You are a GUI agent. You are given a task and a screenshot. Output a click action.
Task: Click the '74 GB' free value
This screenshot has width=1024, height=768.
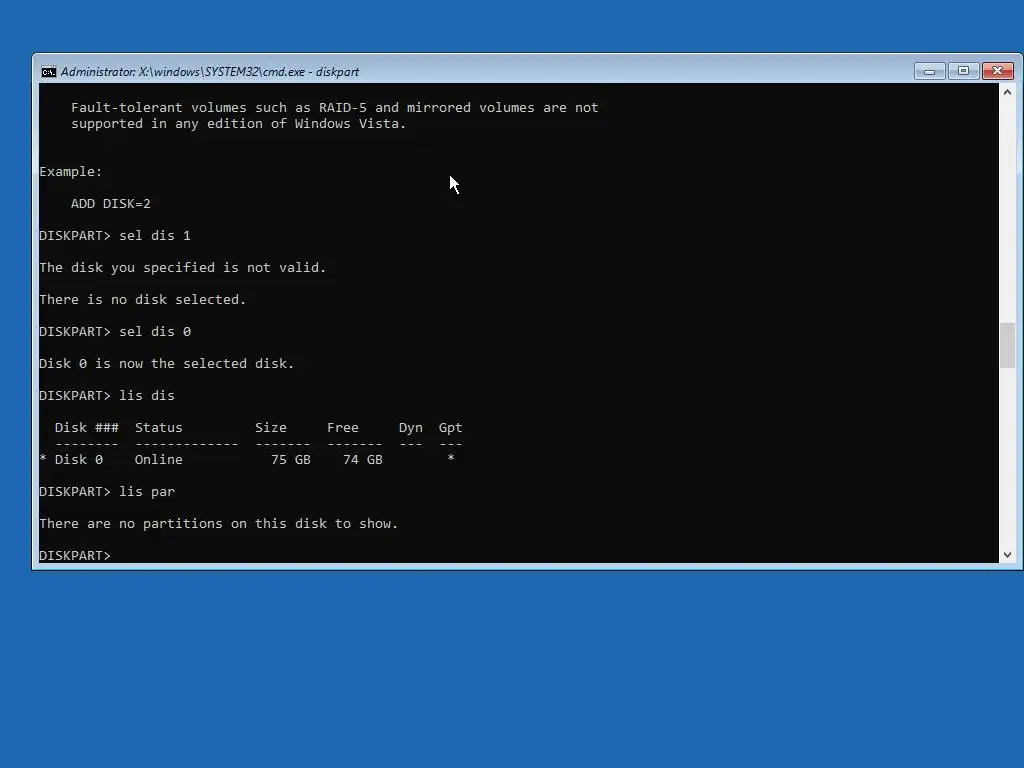pyautogui.click(x=362, y=460)
